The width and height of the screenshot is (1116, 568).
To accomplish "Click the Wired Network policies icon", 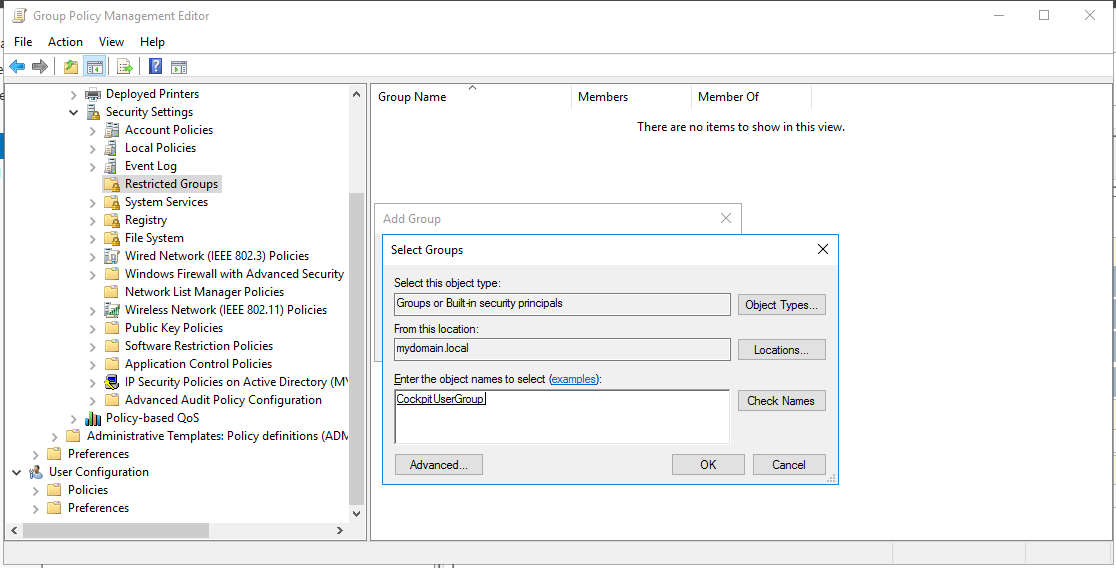I will tap(112, 256).
